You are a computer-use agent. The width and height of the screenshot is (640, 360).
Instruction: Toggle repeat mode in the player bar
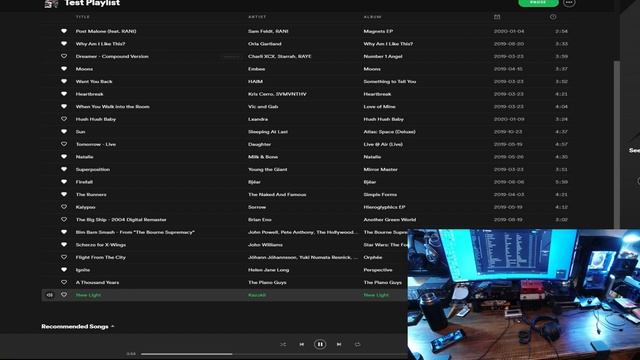point(358,344)
